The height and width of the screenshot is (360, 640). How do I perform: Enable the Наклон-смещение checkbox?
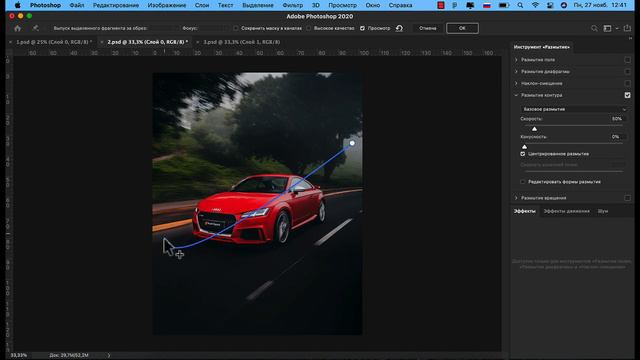click(627, 83)
